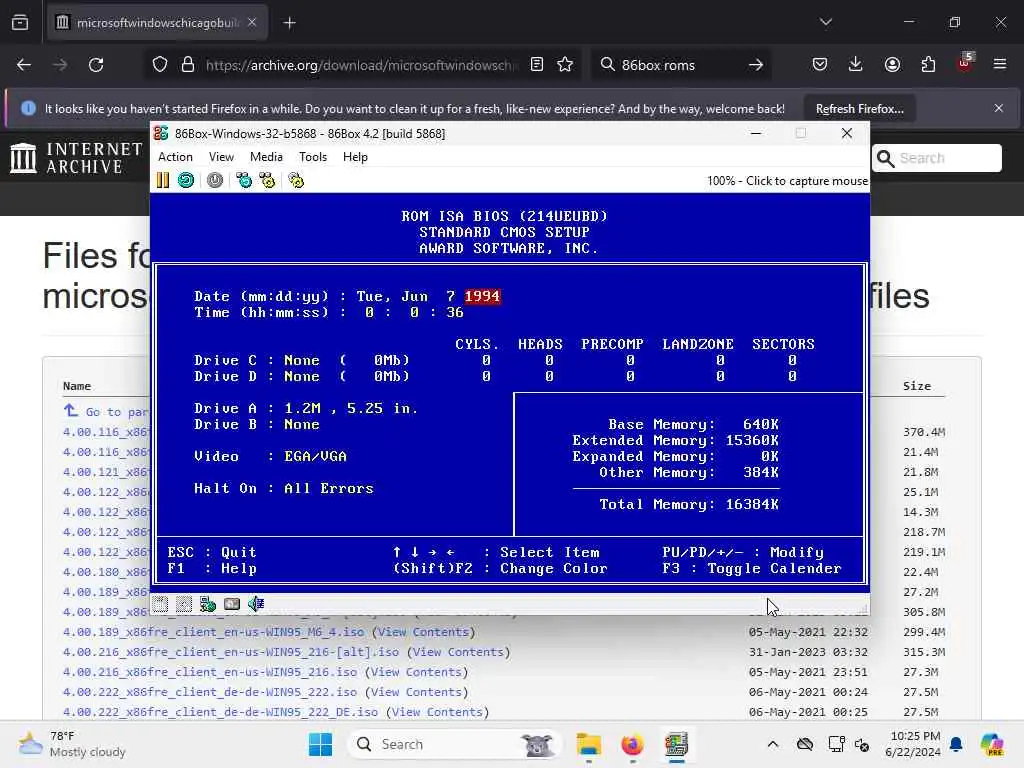Pause the 86Box emulation
Viewport: 1024px width, 768px height.
pyautogui.click(x=163, y=180)
